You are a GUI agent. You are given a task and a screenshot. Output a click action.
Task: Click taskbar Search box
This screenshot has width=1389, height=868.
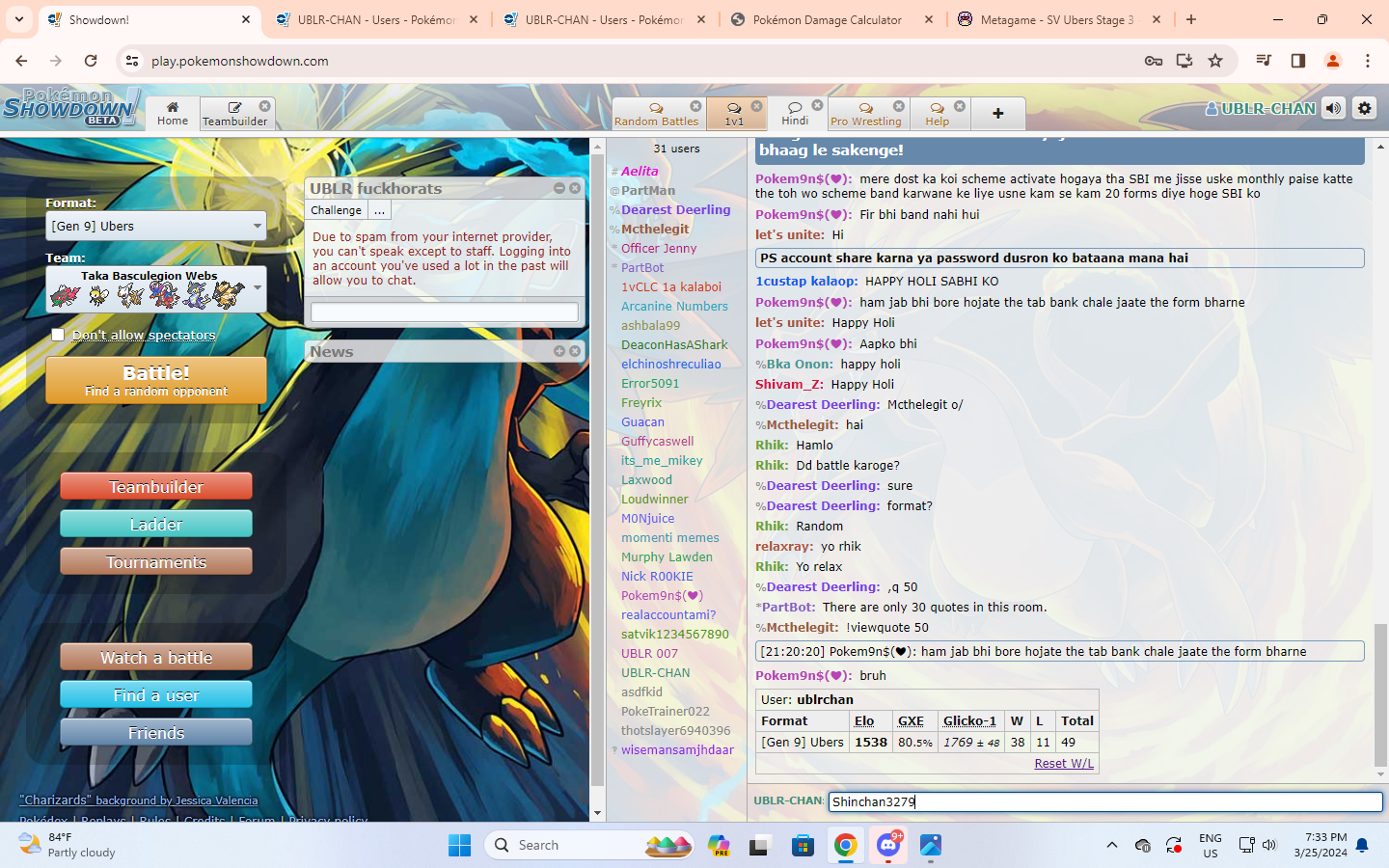[x=589, y=845]
